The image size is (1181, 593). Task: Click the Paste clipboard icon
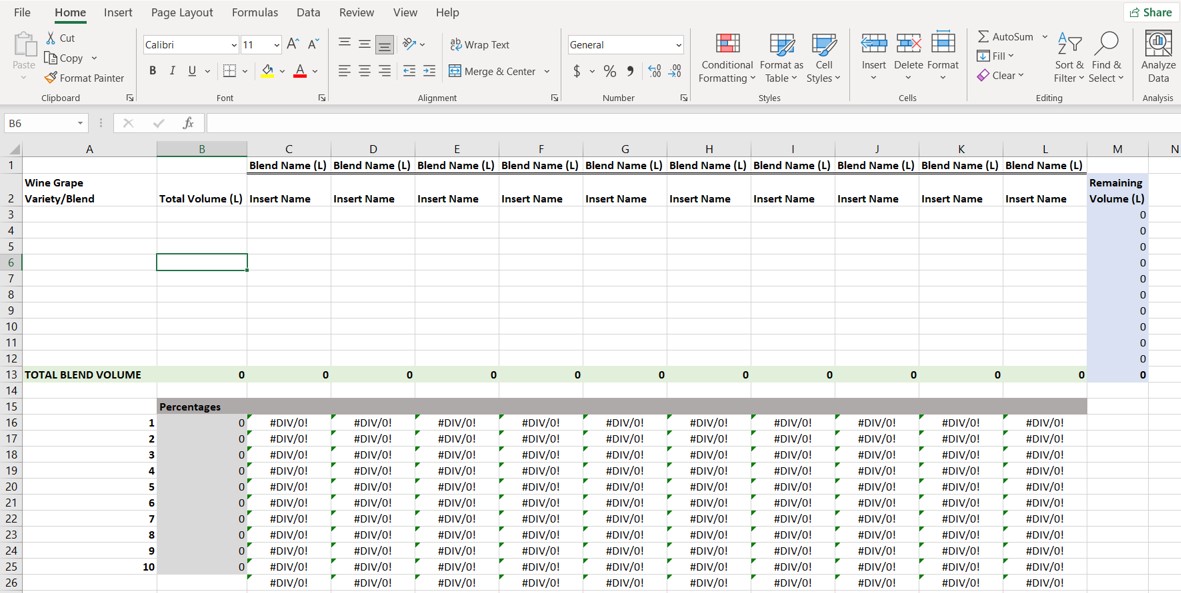pyautogui.click(x=24, y=45)
